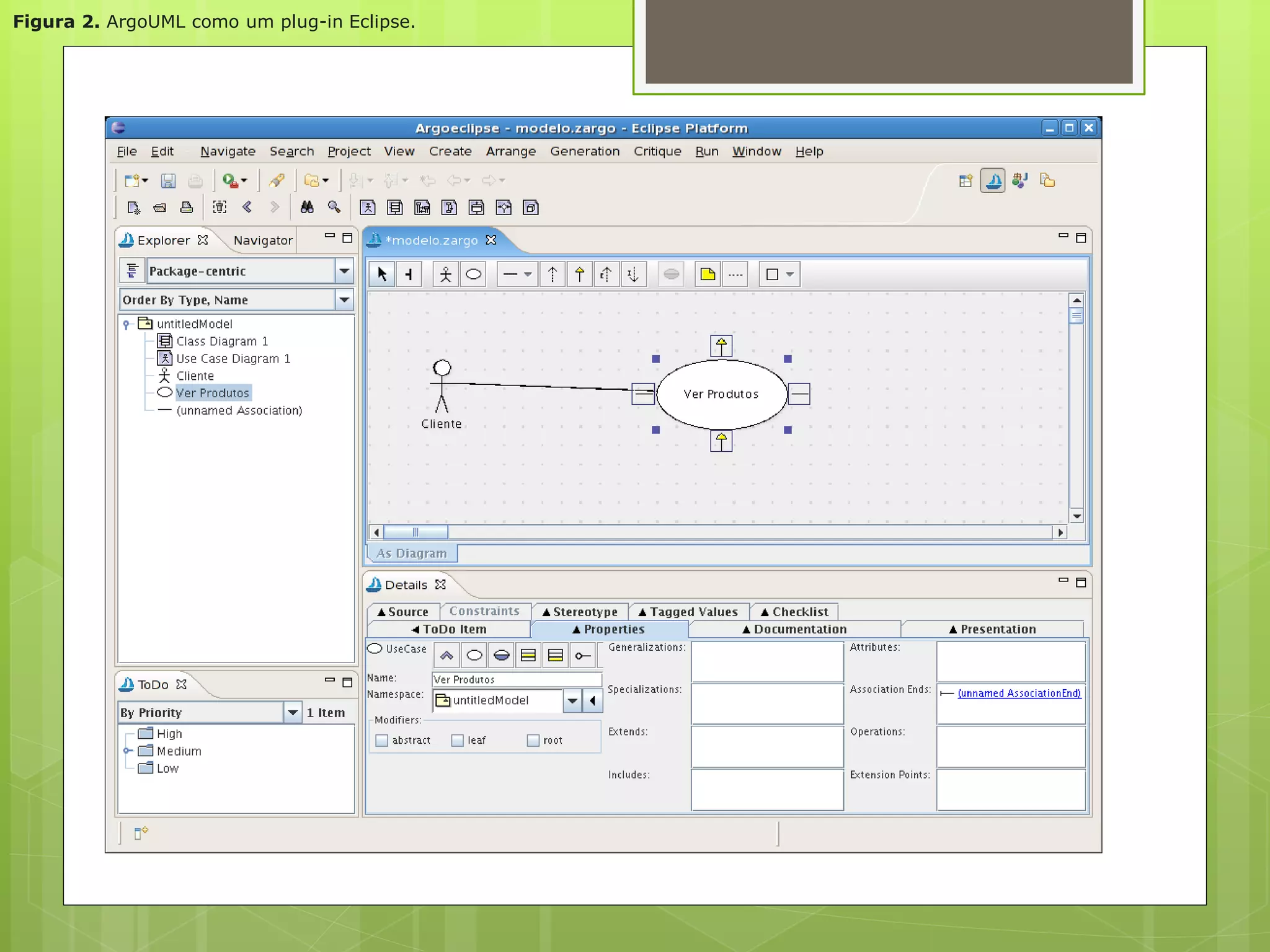The width and height of the screenshot is (1270, 952).
Task: Collapse the untitledModel tree node
Action: pyautogui.click(x=127, y=324)
